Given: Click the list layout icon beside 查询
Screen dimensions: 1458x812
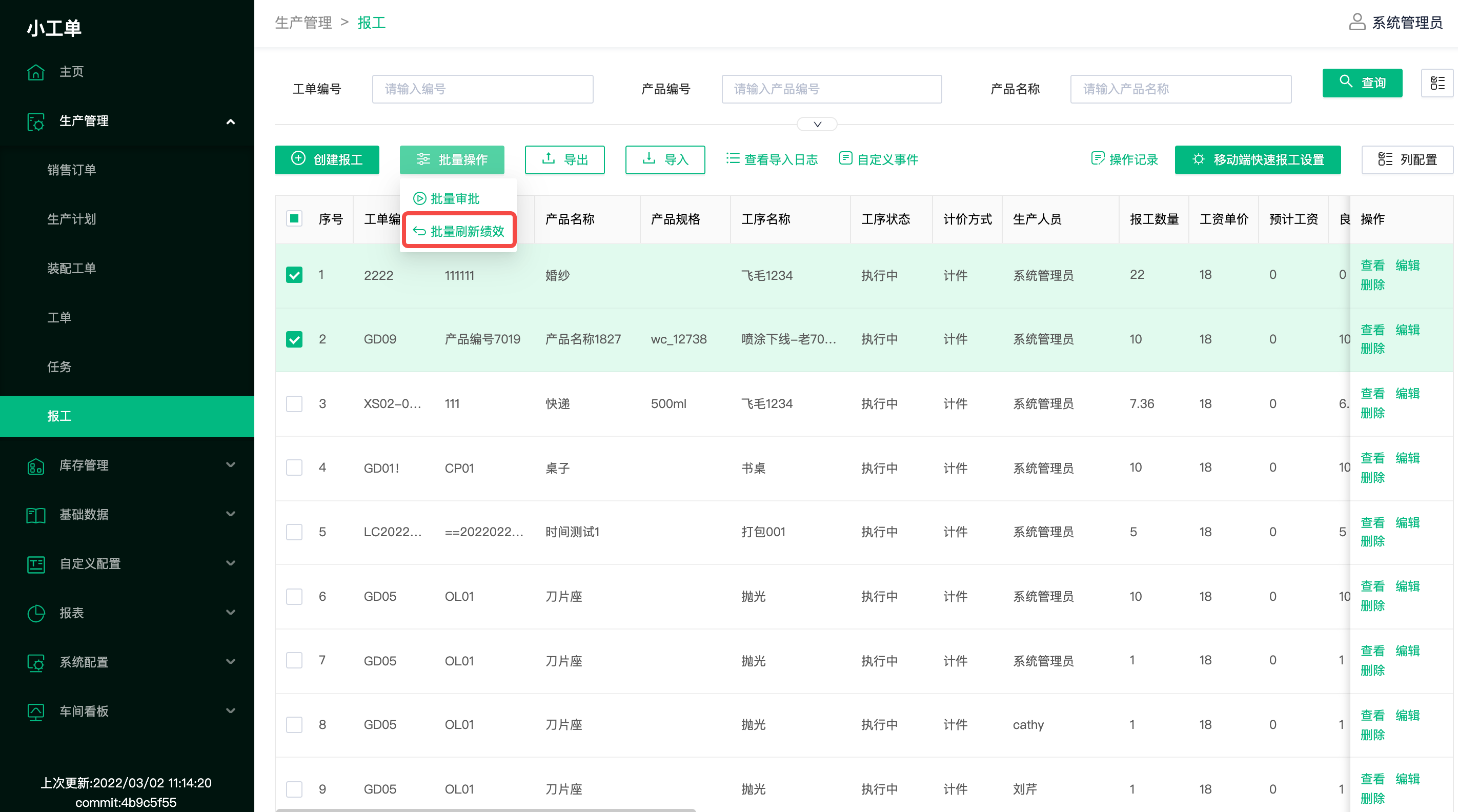Looking at the screenshot, I should click(x=1437, y=83).
